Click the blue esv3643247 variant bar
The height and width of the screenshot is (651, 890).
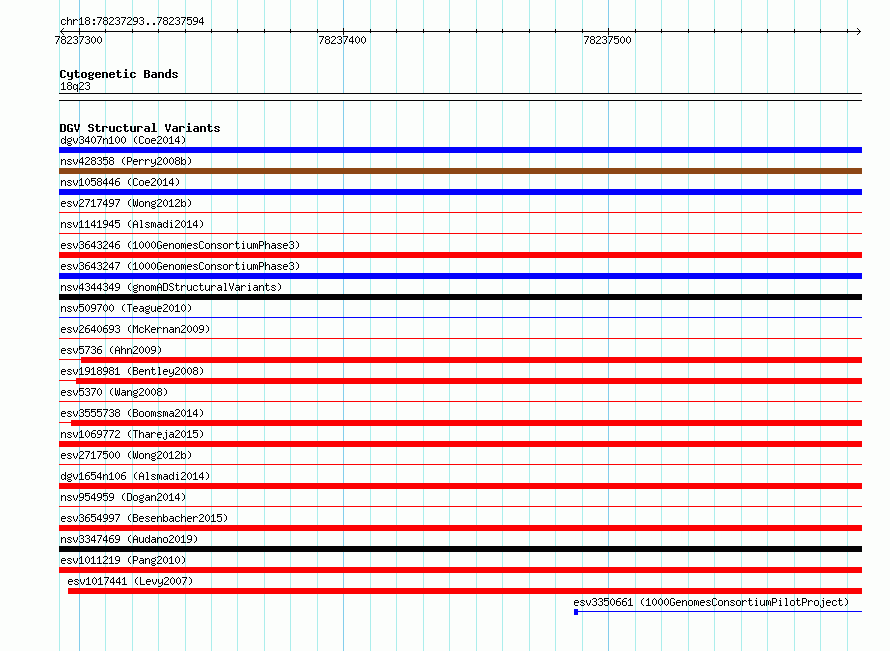coord(460,276)
